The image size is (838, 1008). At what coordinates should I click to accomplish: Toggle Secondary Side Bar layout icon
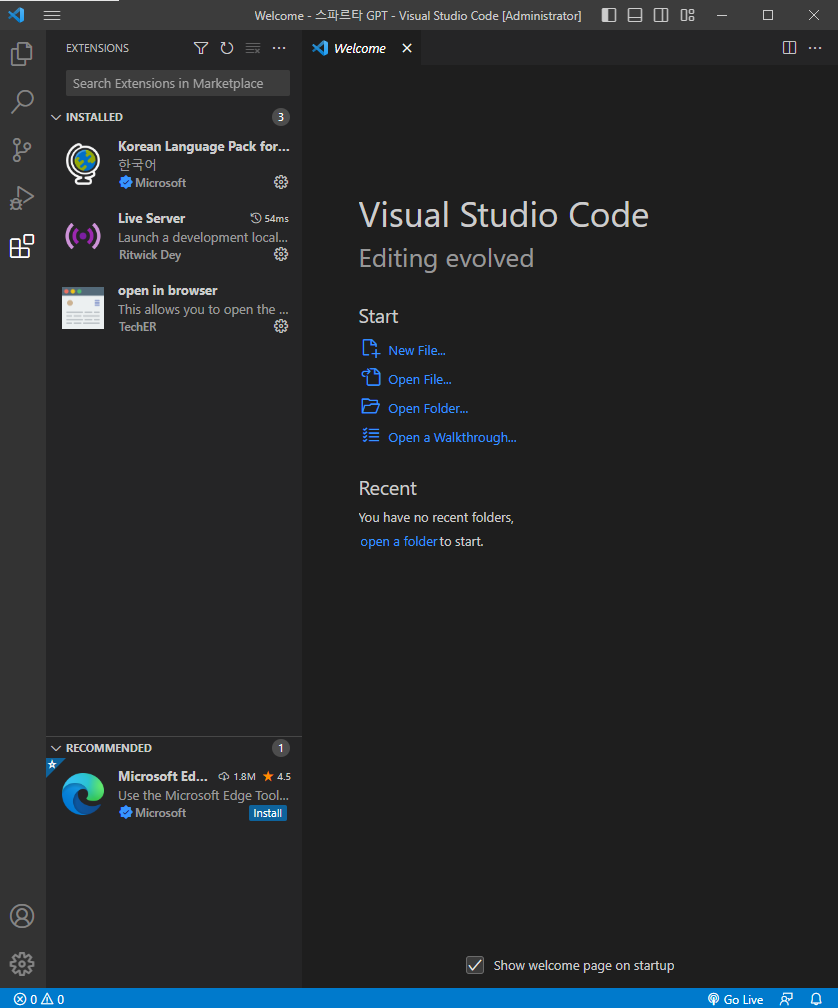tap(661, 15)
